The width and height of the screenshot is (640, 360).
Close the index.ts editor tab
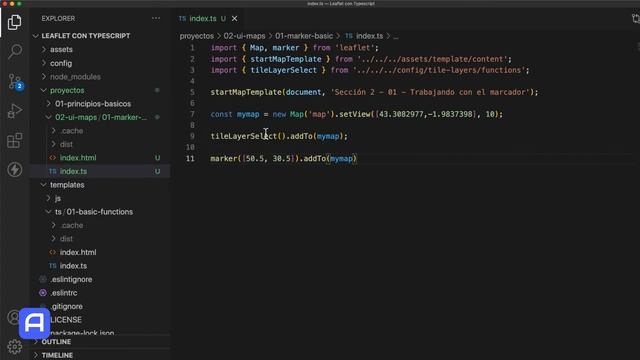[235, 18]
